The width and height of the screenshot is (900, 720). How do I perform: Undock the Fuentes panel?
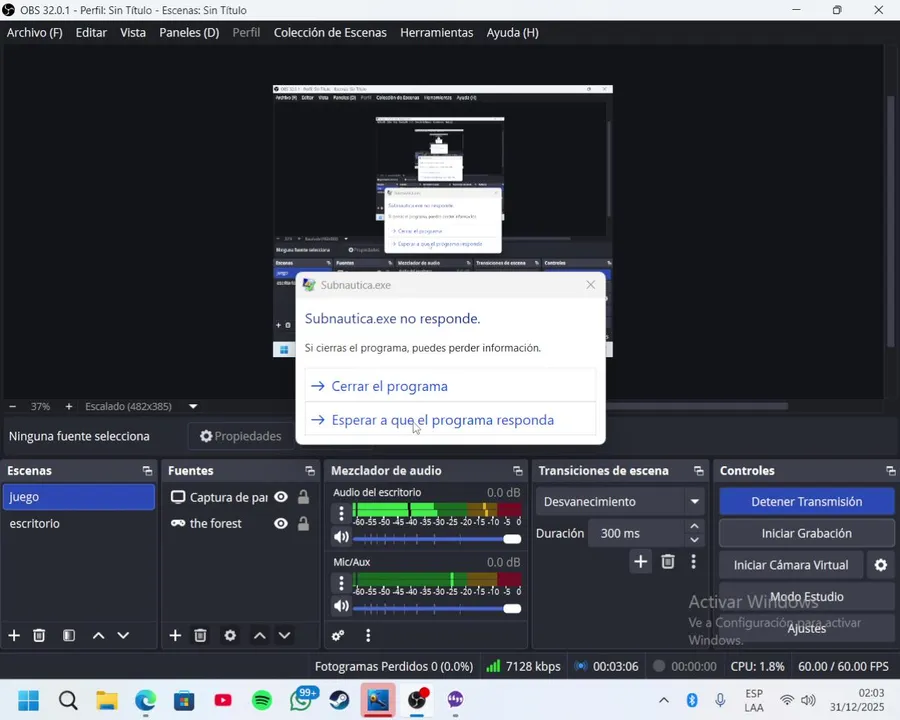[x=310, y=471]
